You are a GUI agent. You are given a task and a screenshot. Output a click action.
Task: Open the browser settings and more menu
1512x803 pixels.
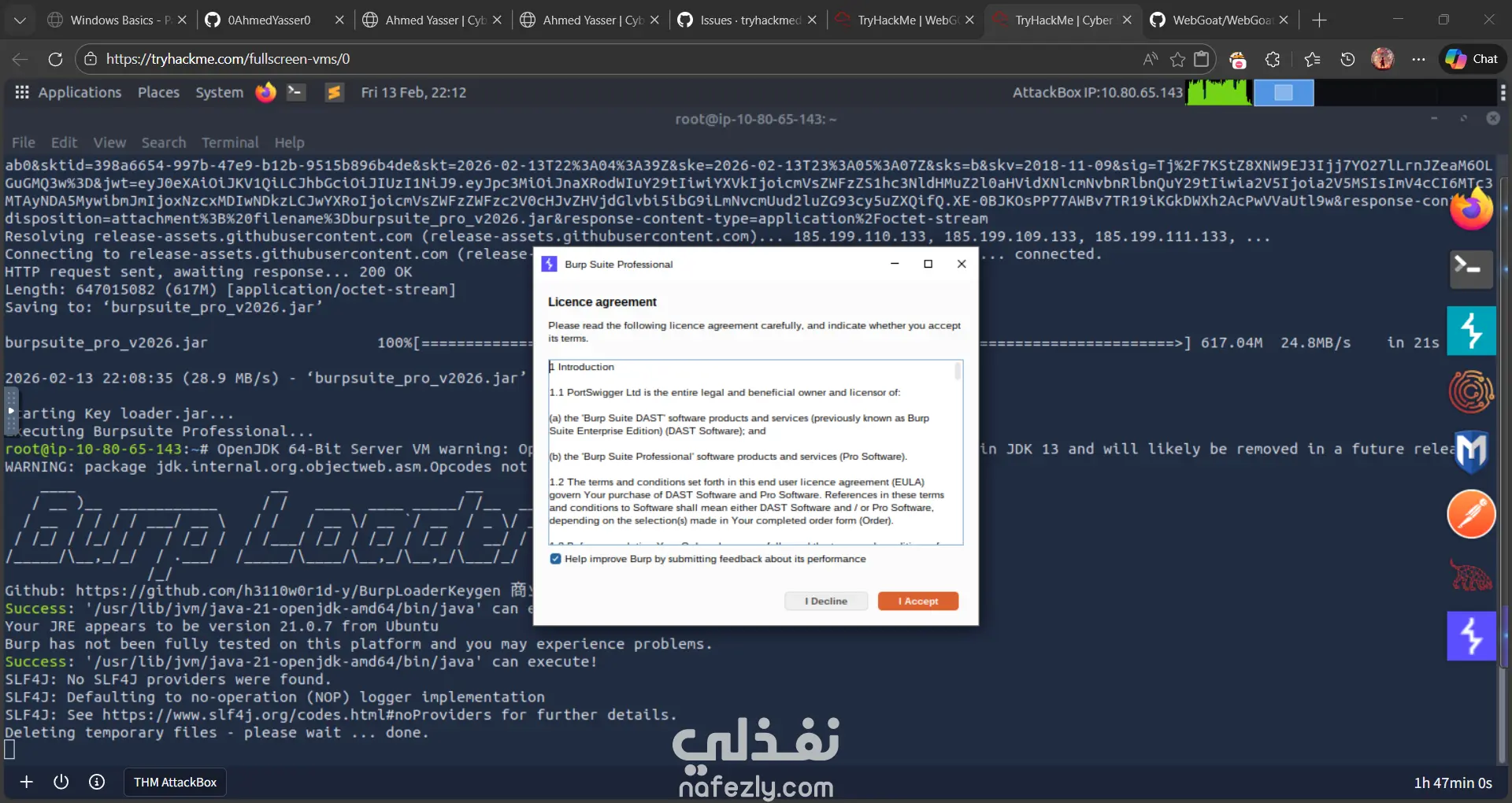coord(1418,59)
